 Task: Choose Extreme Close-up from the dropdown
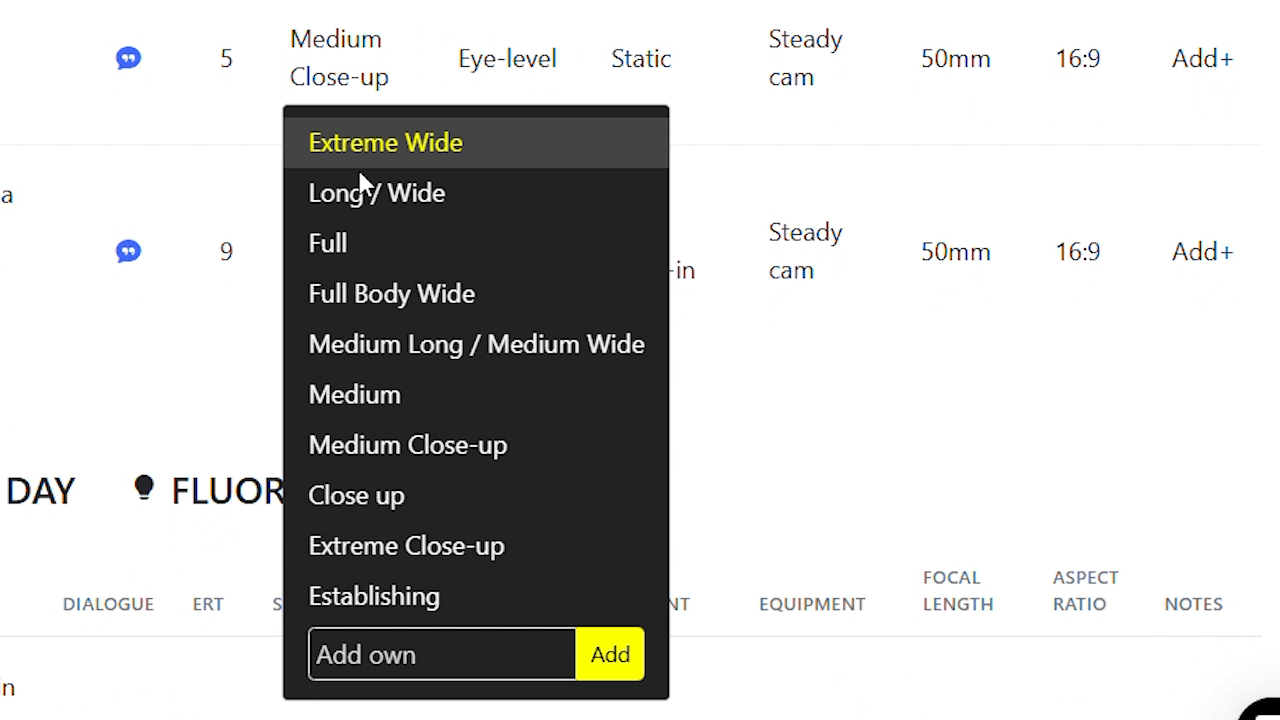pyautogui.click(x=407, y=545)
